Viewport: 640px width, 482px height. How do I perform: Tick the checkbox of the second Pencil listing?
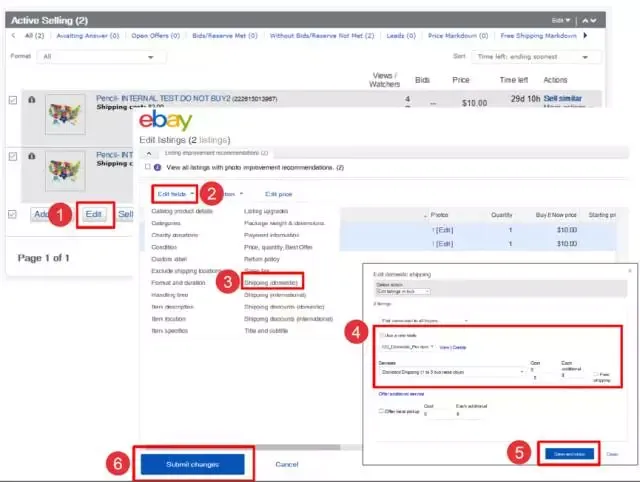(x=13, y=156)
